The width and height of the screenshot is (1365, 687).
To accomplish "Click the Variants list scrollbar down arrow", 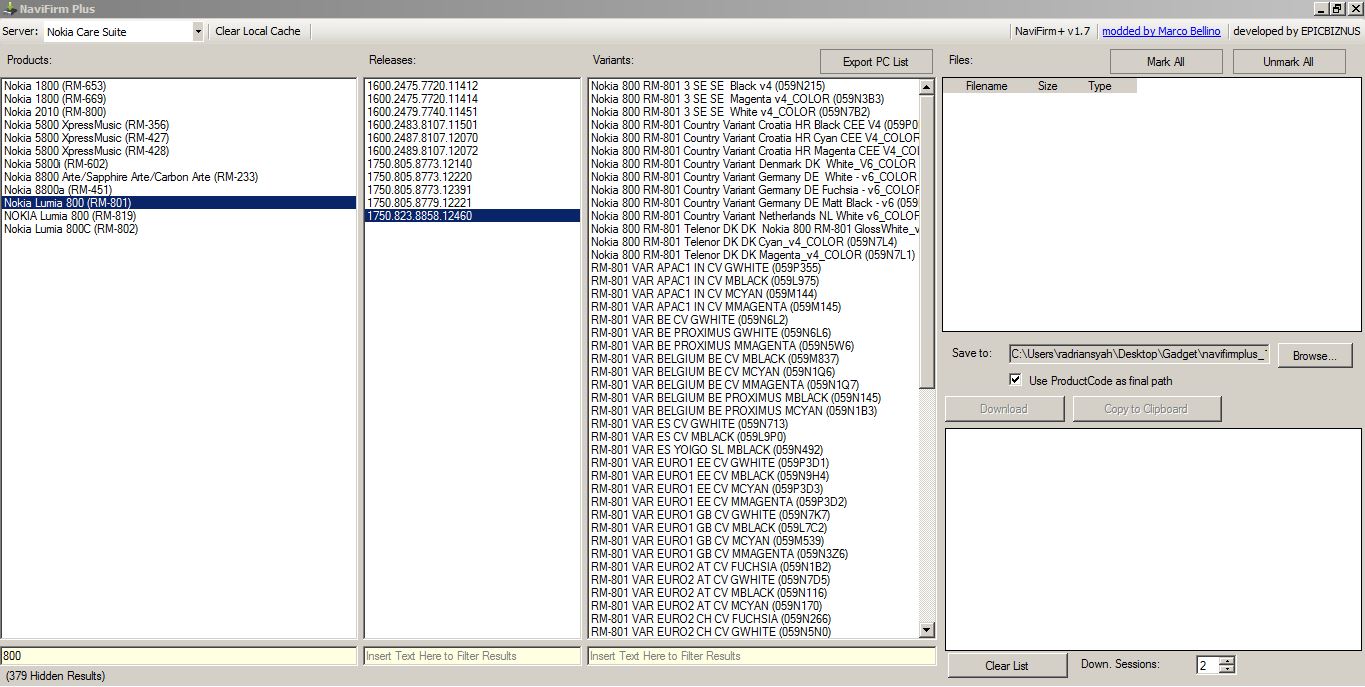I will tap(925, 630).
